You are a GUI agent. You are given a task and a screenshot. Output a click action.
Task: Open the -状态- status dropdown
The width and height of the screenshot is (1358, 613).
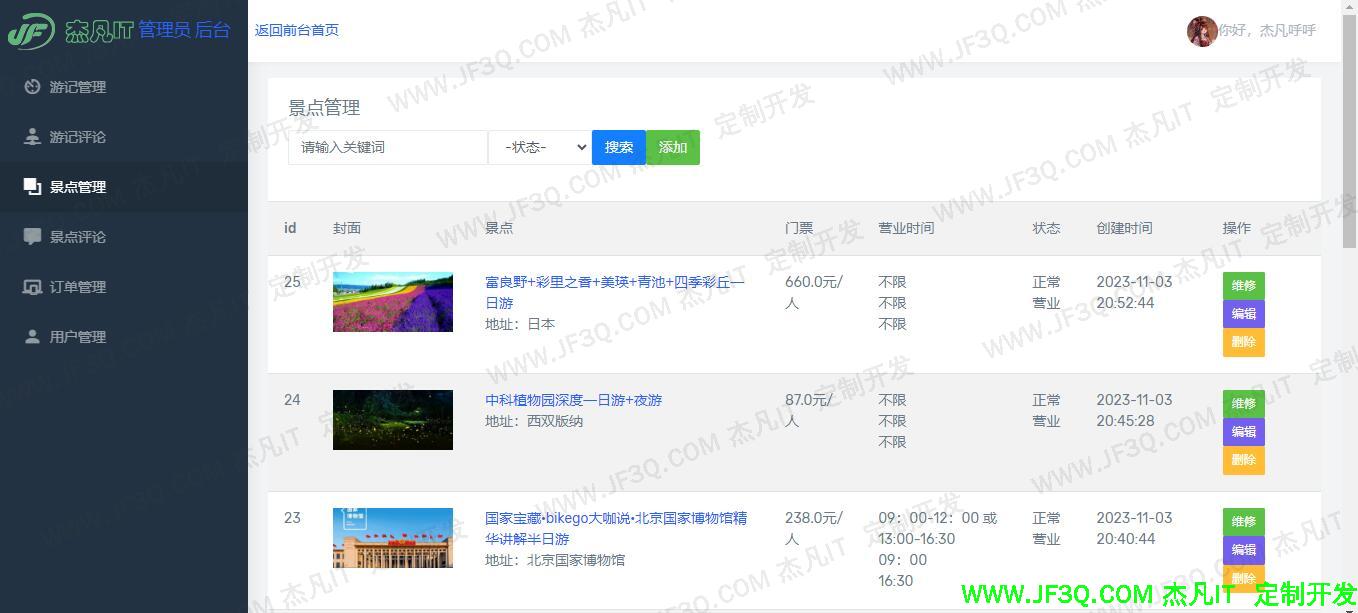[x=539, y=147]
